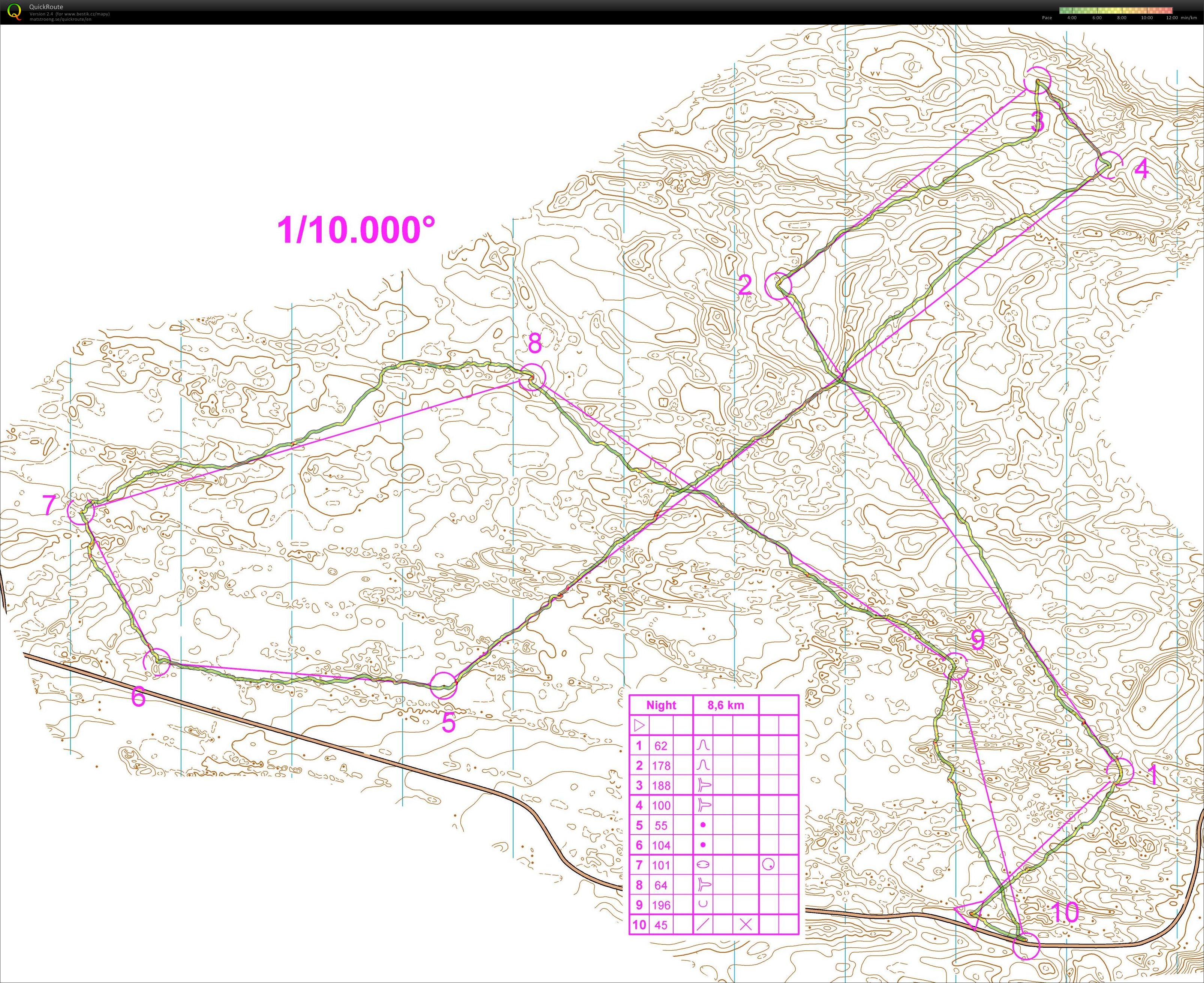Click control circle 5 on the map
1204x983 pixels.
coord(443,686)
